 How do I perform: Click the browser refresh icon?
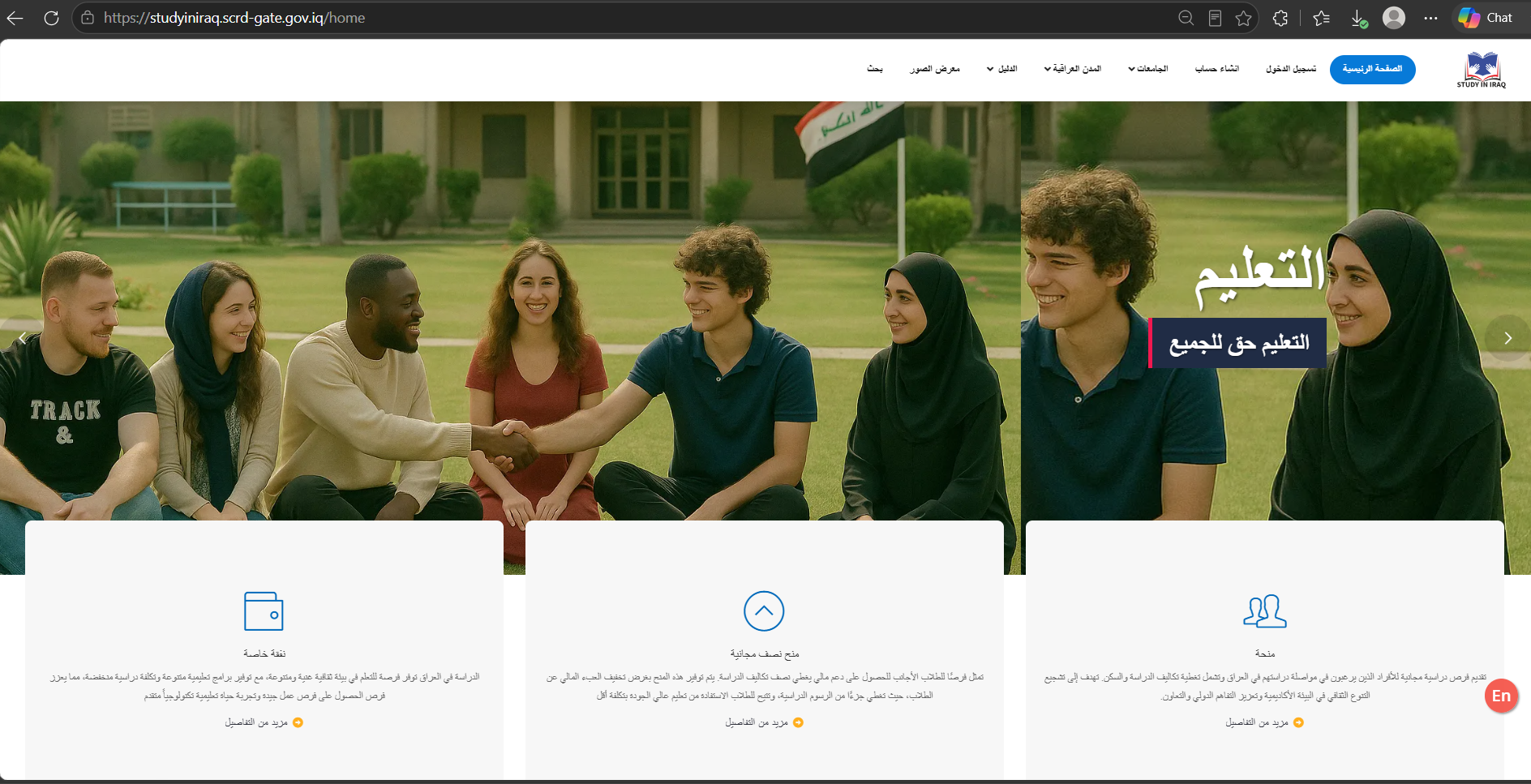click(x=51, y=18)
